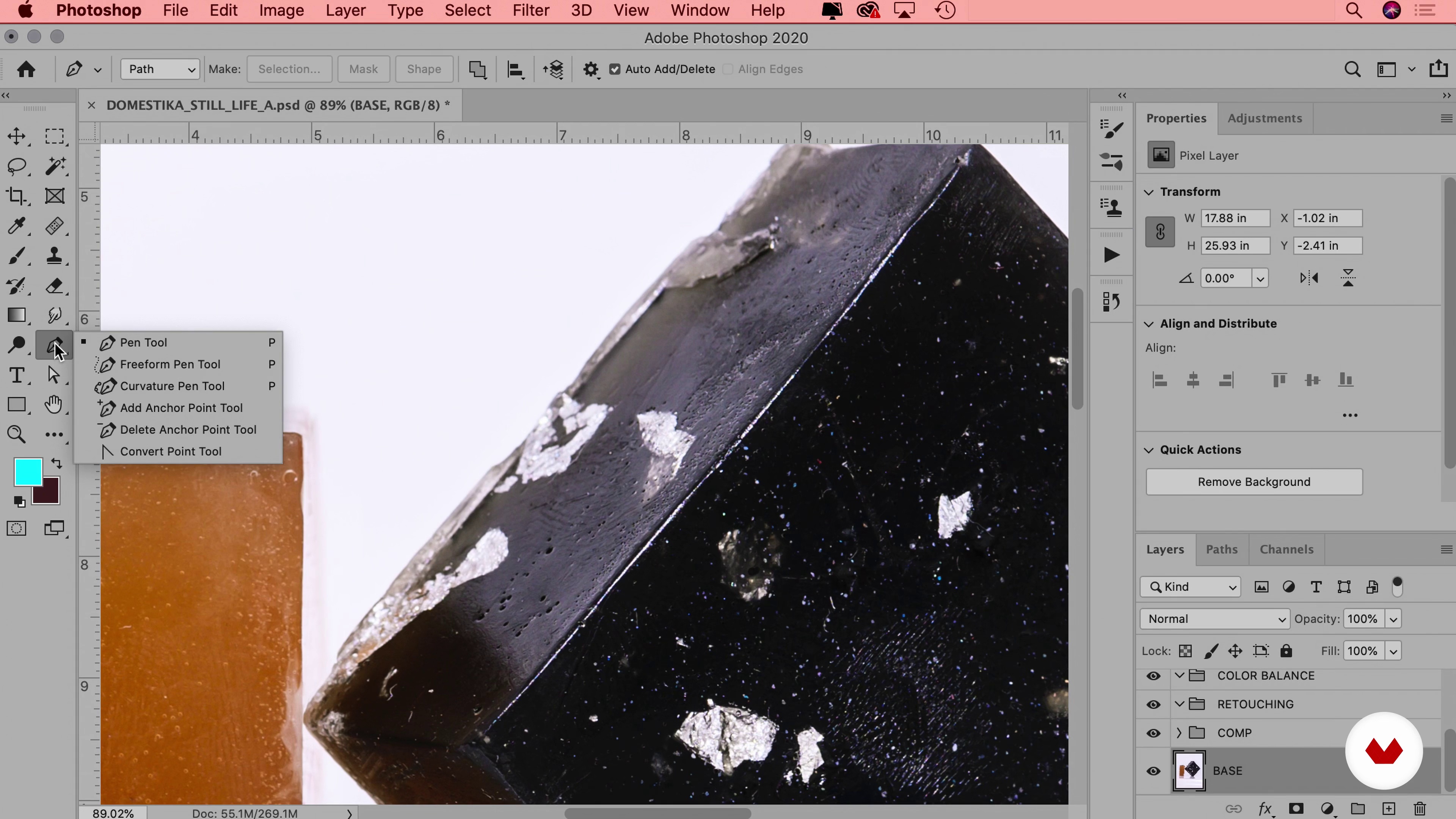This screenshot has height=819, width=1456.
Task: Choose Convert Point Tool from flyout
Action: click(x=178, y=452)
